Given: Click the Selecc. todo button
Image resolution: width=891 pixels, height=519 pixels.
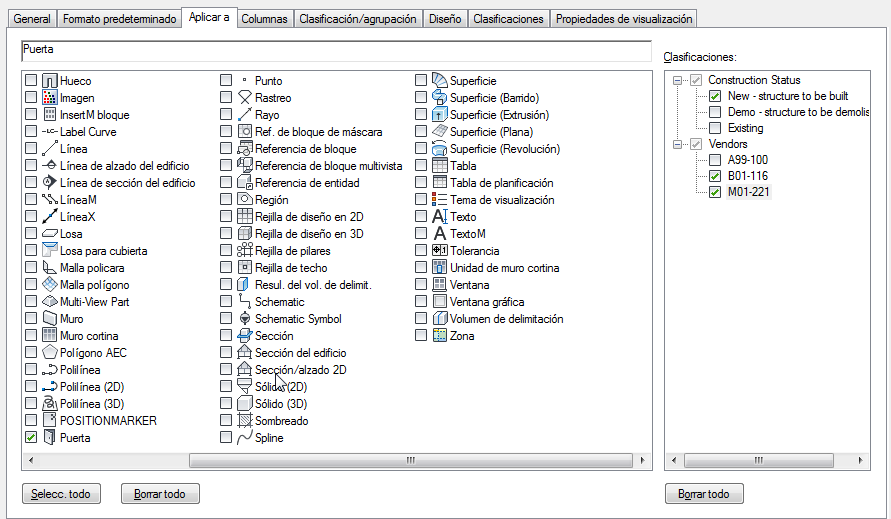Looking at the screenshot, I should (61, 494).
